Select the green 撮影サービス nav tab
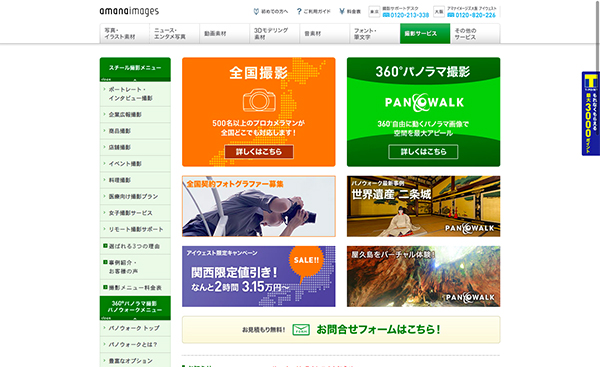The image size is (600, 367). click(425, 34)
